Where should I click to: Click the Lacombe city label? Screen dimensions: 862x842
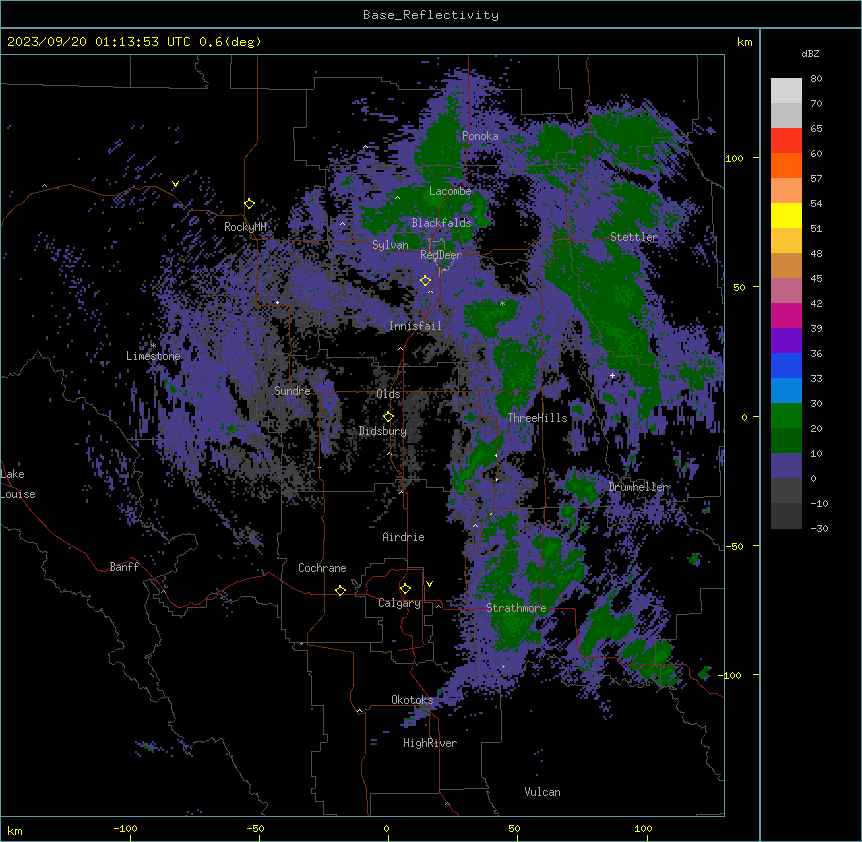pyautogui.click(x=450, y=191)
